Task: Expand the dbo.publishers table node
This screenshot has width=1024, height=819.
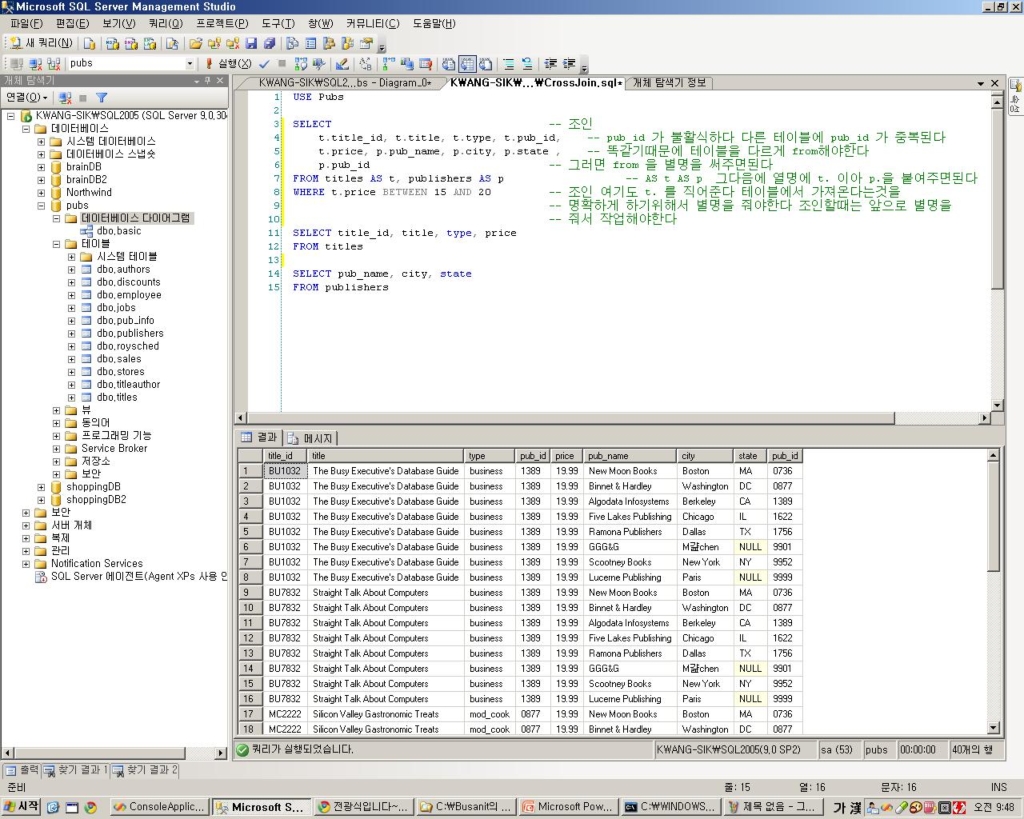Action: (72, 333)
